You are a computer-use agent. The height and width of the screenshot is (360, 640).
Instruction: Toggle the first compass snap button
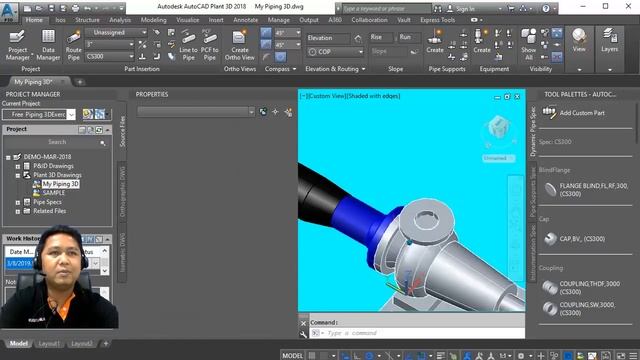[266, 33]
